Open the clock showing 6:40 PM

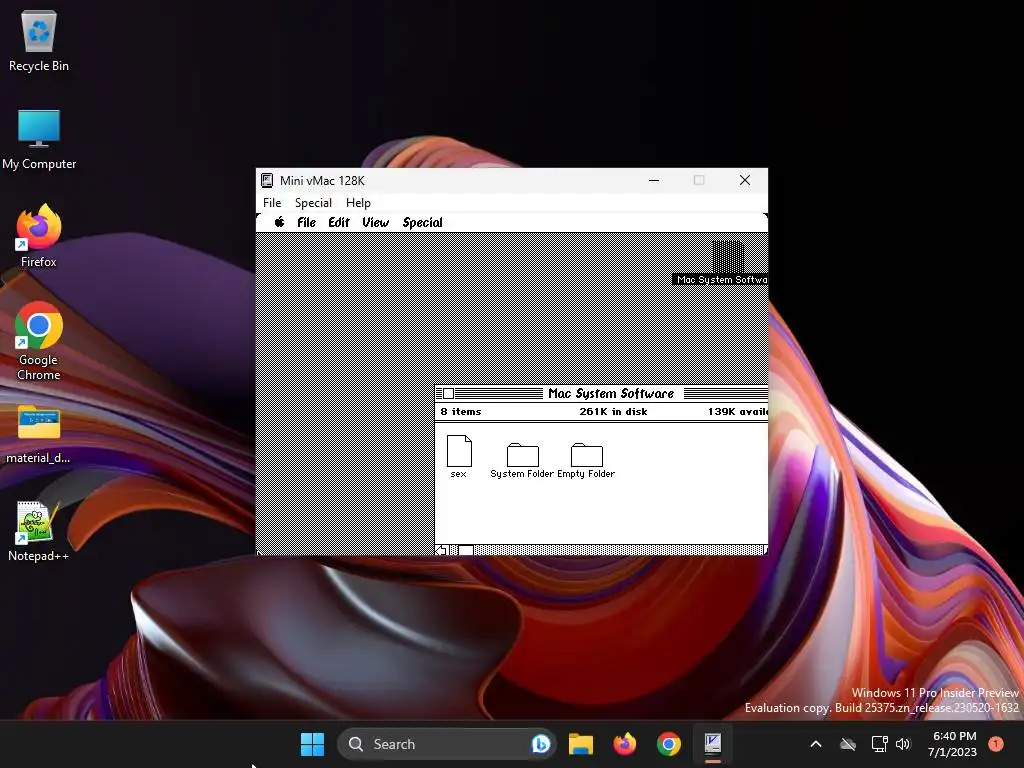[x=952, y=744]
